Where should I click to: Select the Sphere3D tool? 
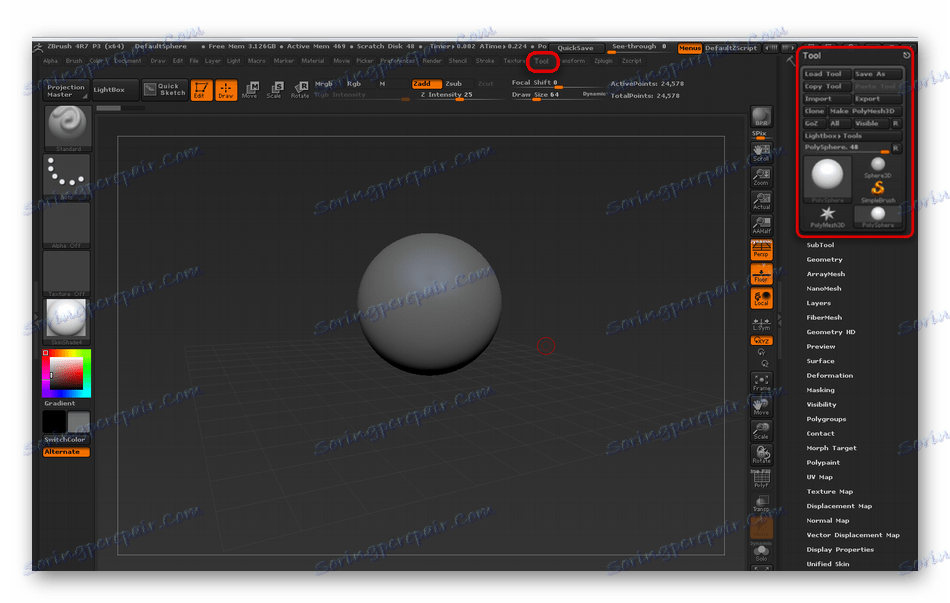[877, 168]
